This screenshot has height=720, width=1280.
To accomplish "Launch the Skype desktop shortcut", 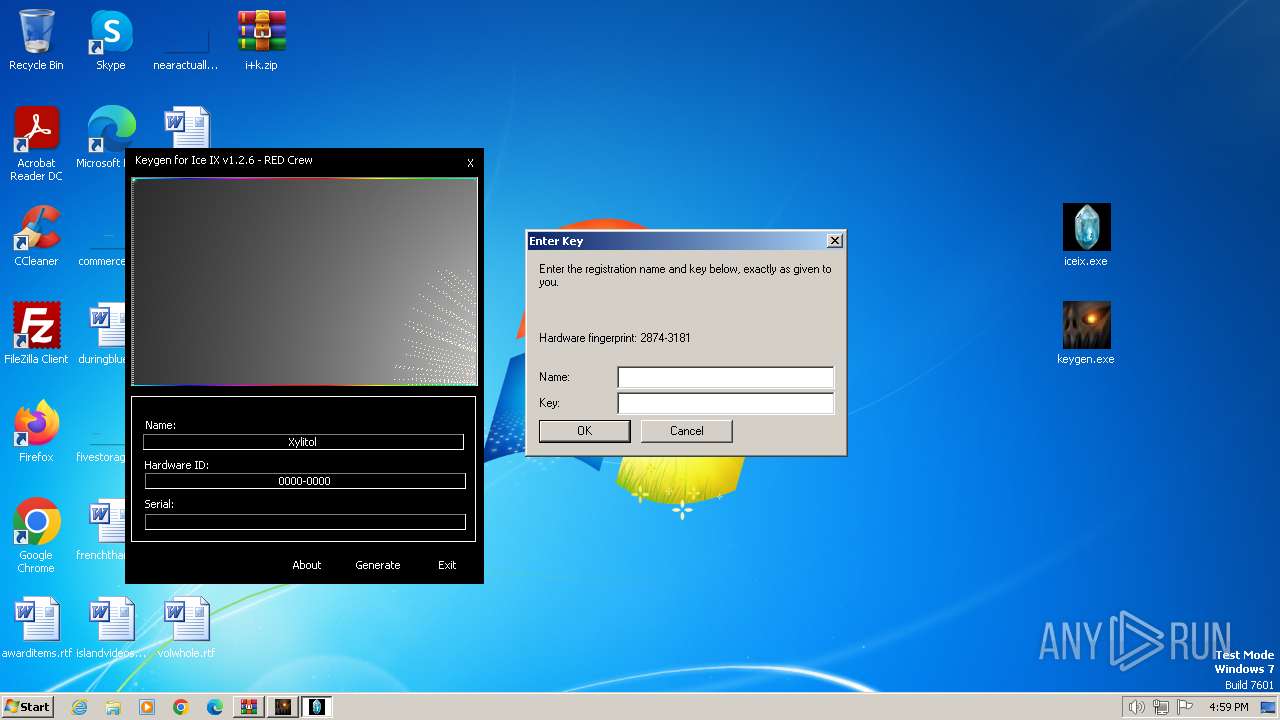I will click(x=110, y=40).
